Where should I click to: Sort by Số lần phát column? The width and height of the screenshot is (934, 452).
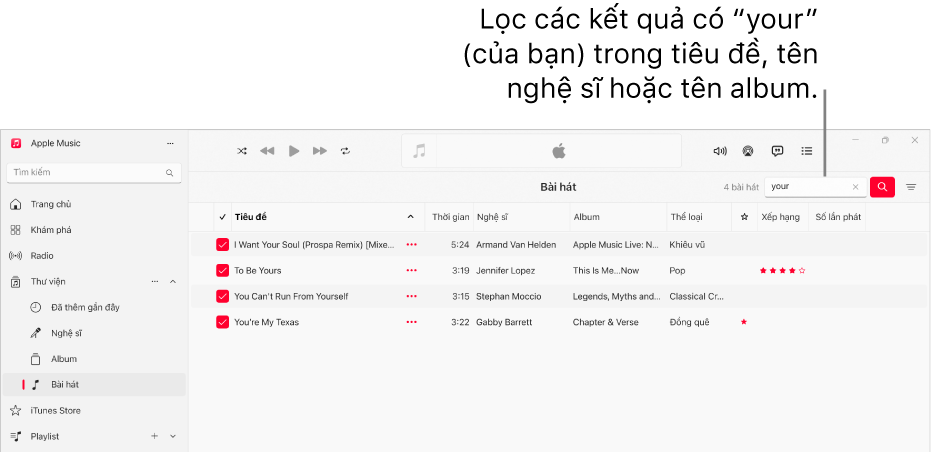838,217
